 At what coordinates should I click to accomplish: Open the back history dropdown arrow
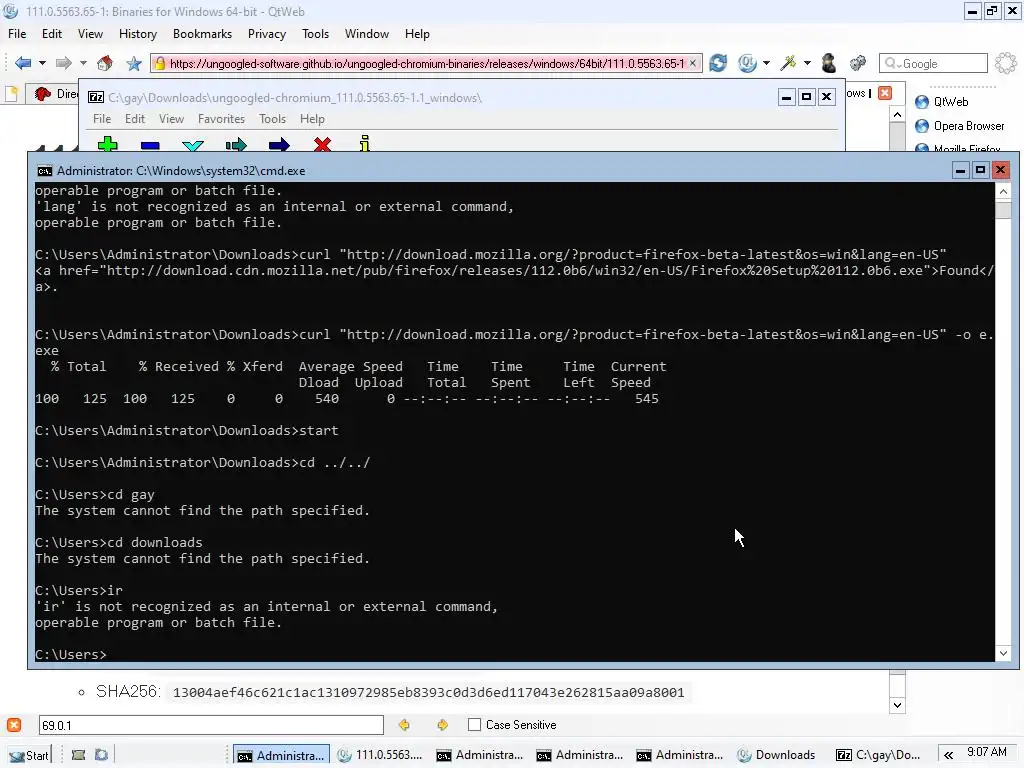pyautogui.click(x=42, y=63)
